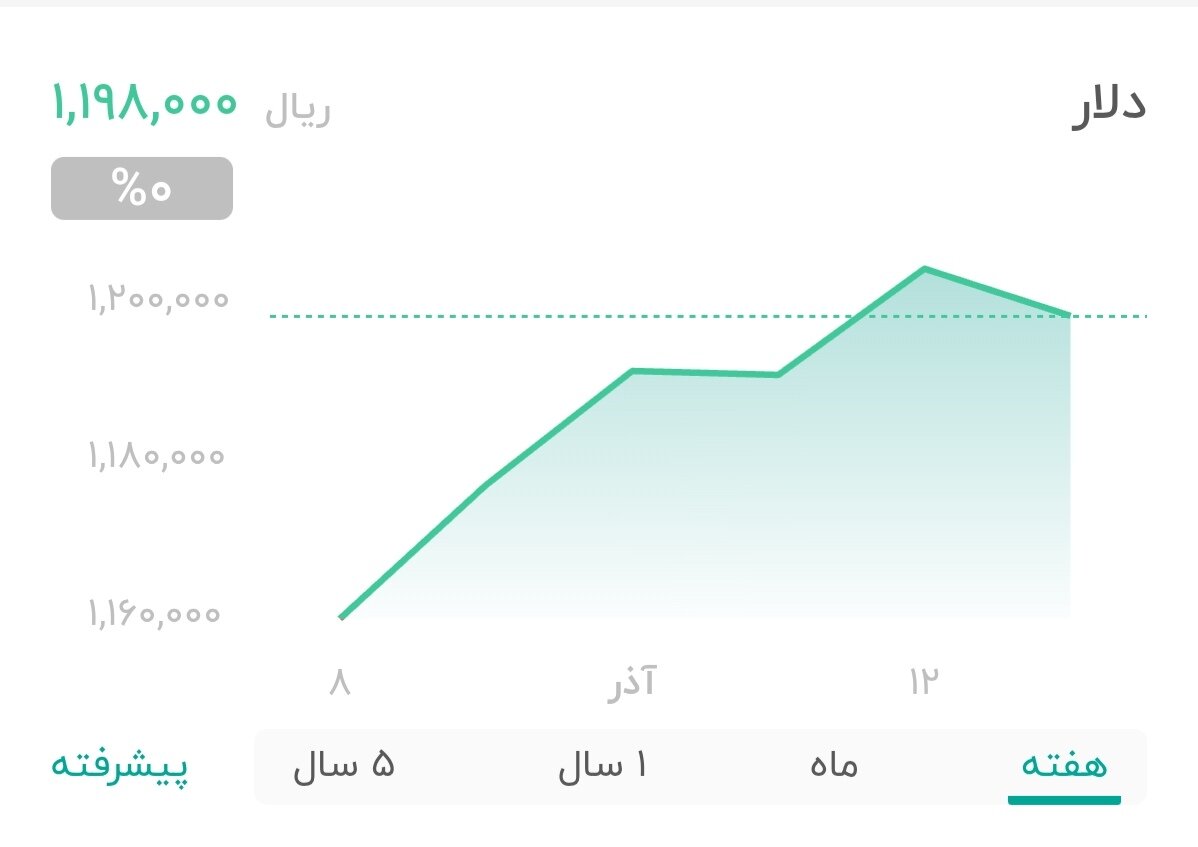Switch to the ماه (month) tab

833,764
